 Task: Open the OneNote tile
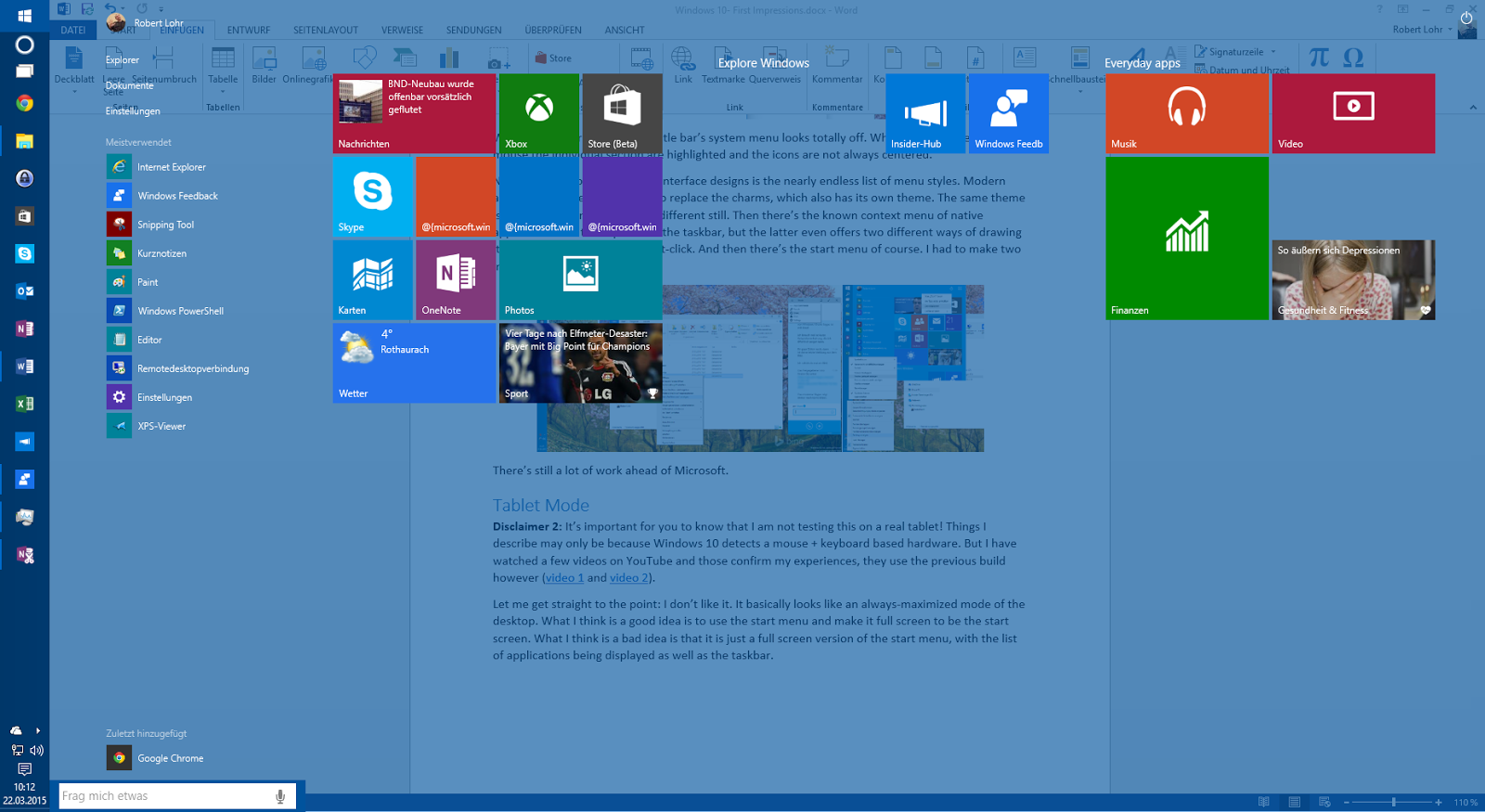[455, 279]
